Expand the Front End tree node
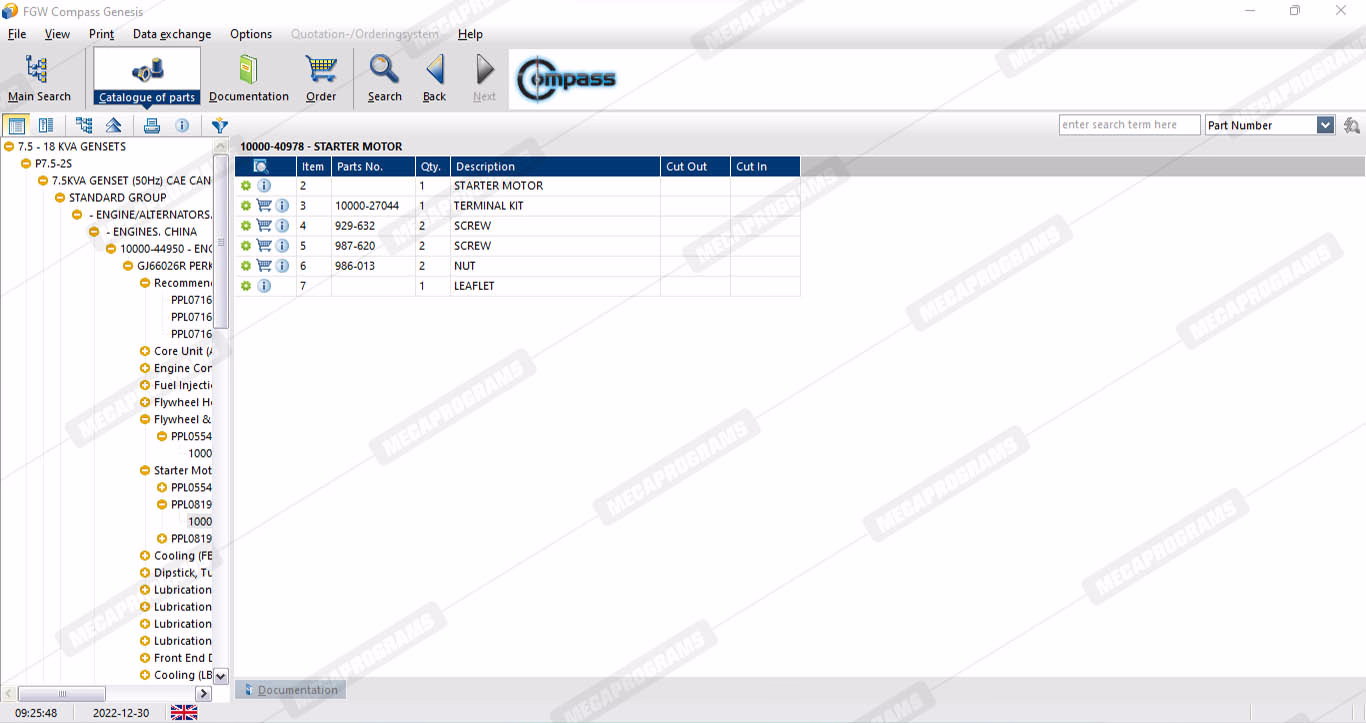1366x723 pixels. pos(145,658)
